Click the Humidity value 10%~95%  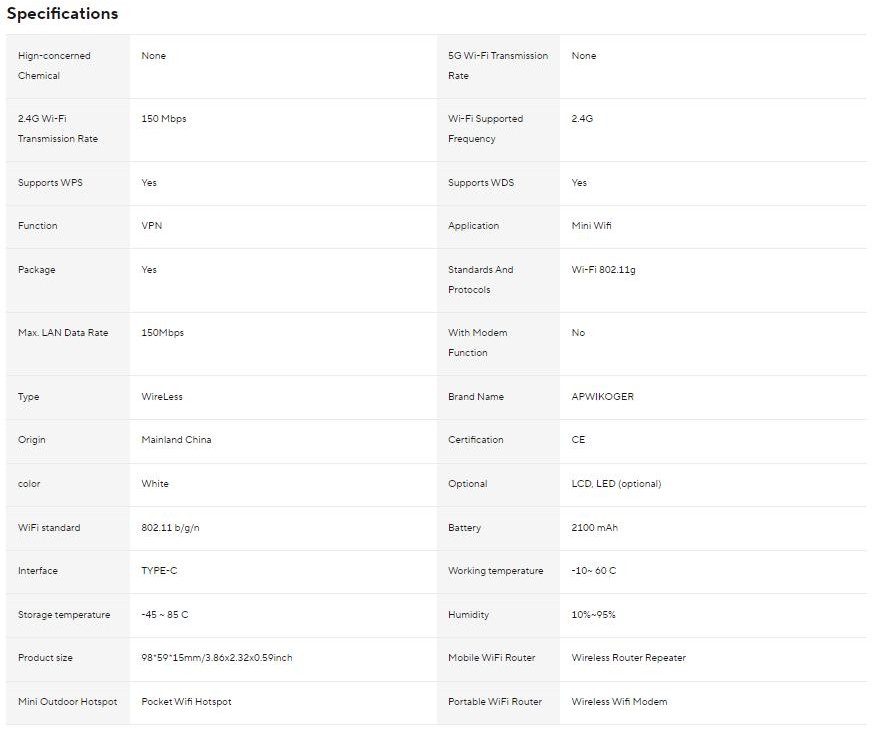(x=593, y=615)
